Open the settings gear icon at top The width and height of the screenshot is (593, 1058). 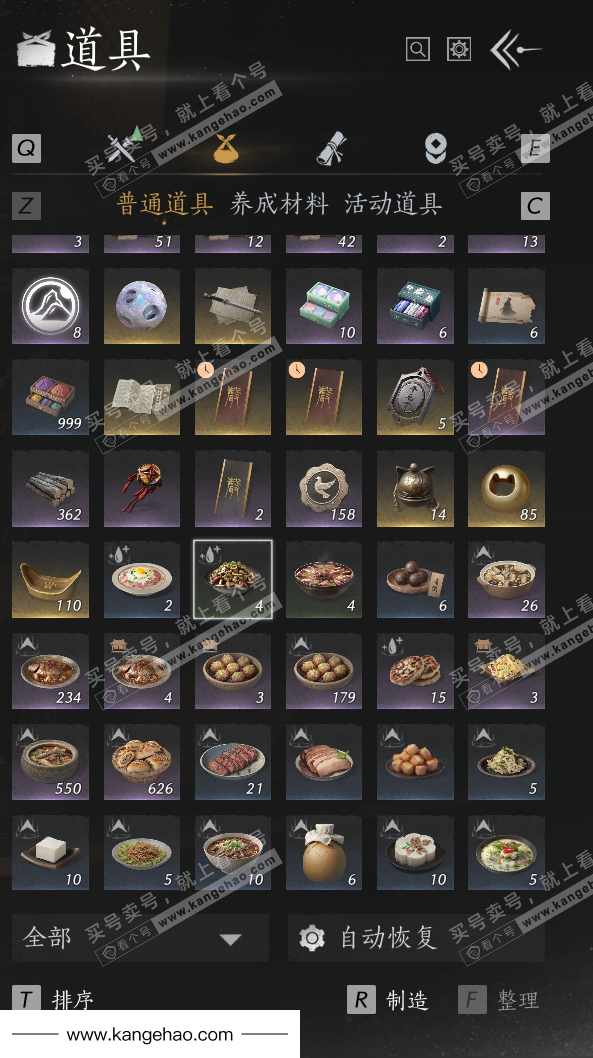click(x=459, y=49)
